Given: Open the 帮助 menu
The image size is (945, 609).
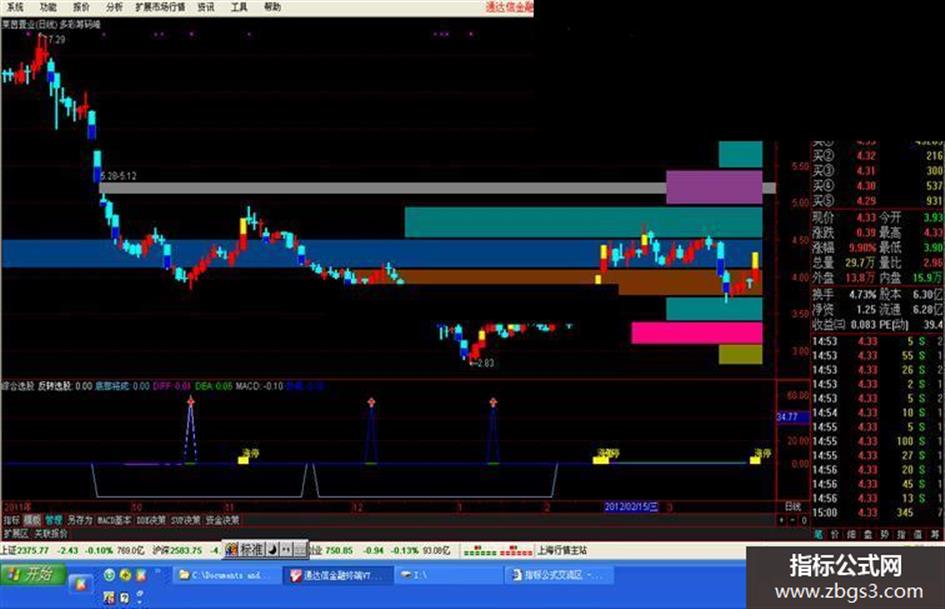Looking at the screenshot, I should point(272,7).
